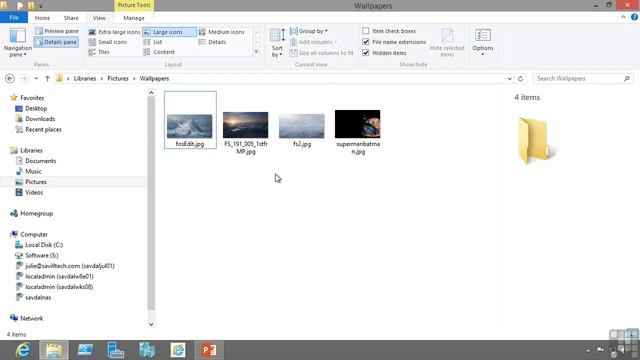The width and height of the screenshot is (640, 360).
Task: Open the Group by dropdown
Action: tap(309, 31)
